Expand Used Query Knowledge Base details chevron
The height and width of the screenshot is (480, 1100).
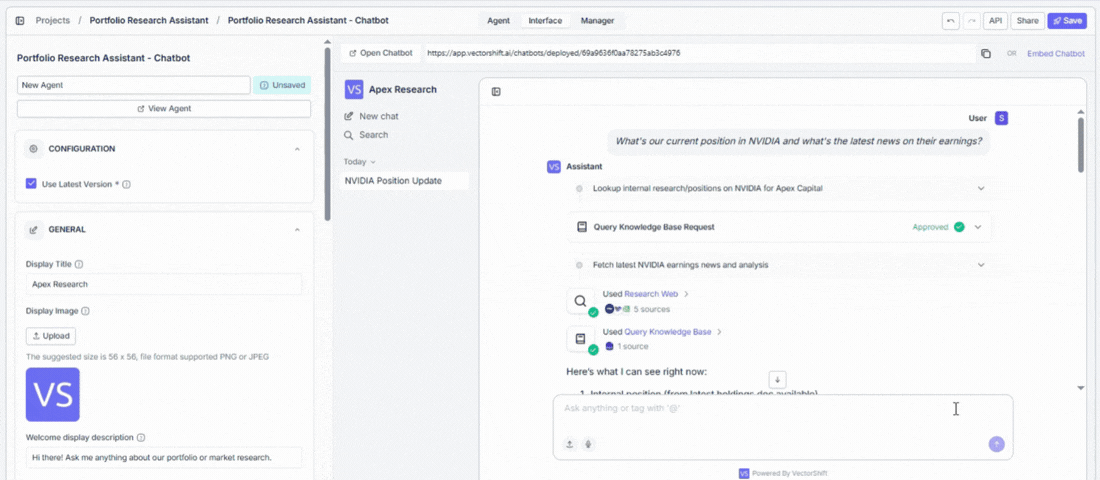click(719, 332)
